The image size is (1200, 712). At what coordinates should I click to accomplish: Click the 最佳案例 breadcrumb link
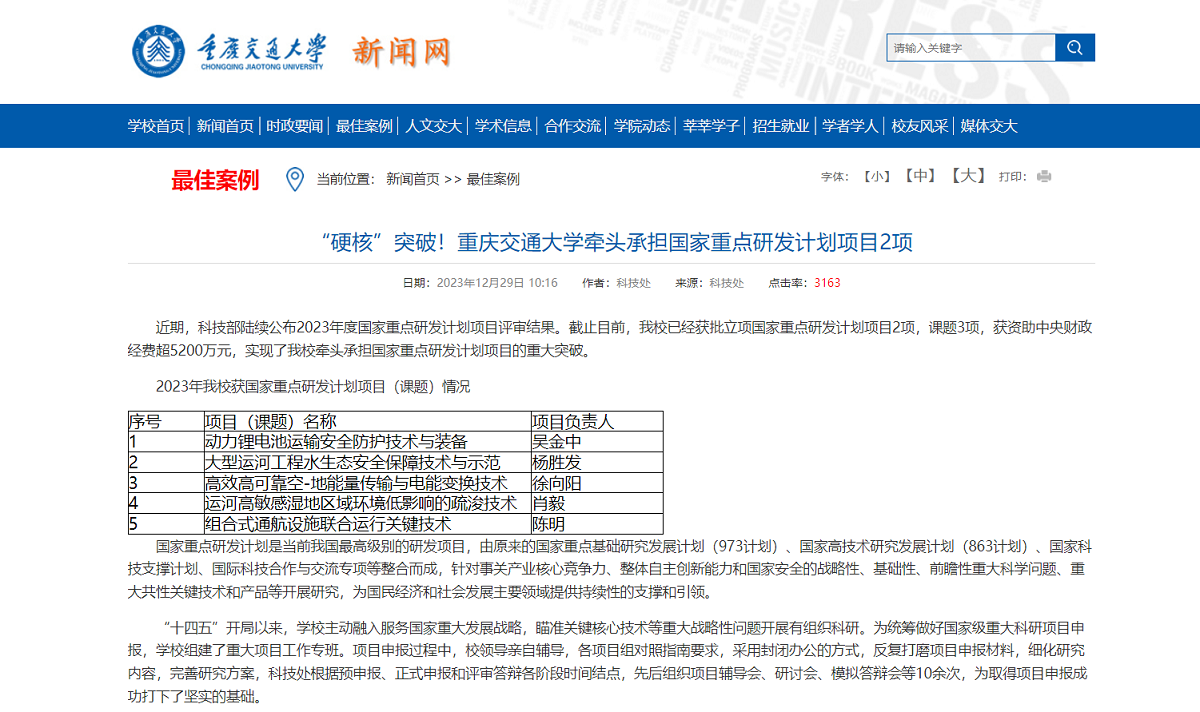(493, 179)
